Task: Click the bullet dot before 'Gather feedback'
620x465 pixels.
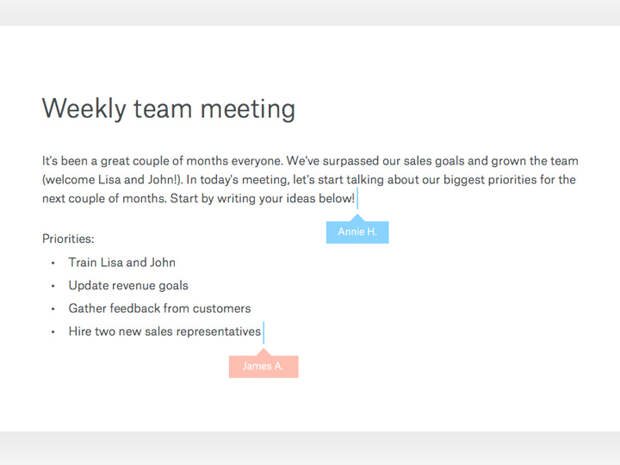Action: [53, 309]
